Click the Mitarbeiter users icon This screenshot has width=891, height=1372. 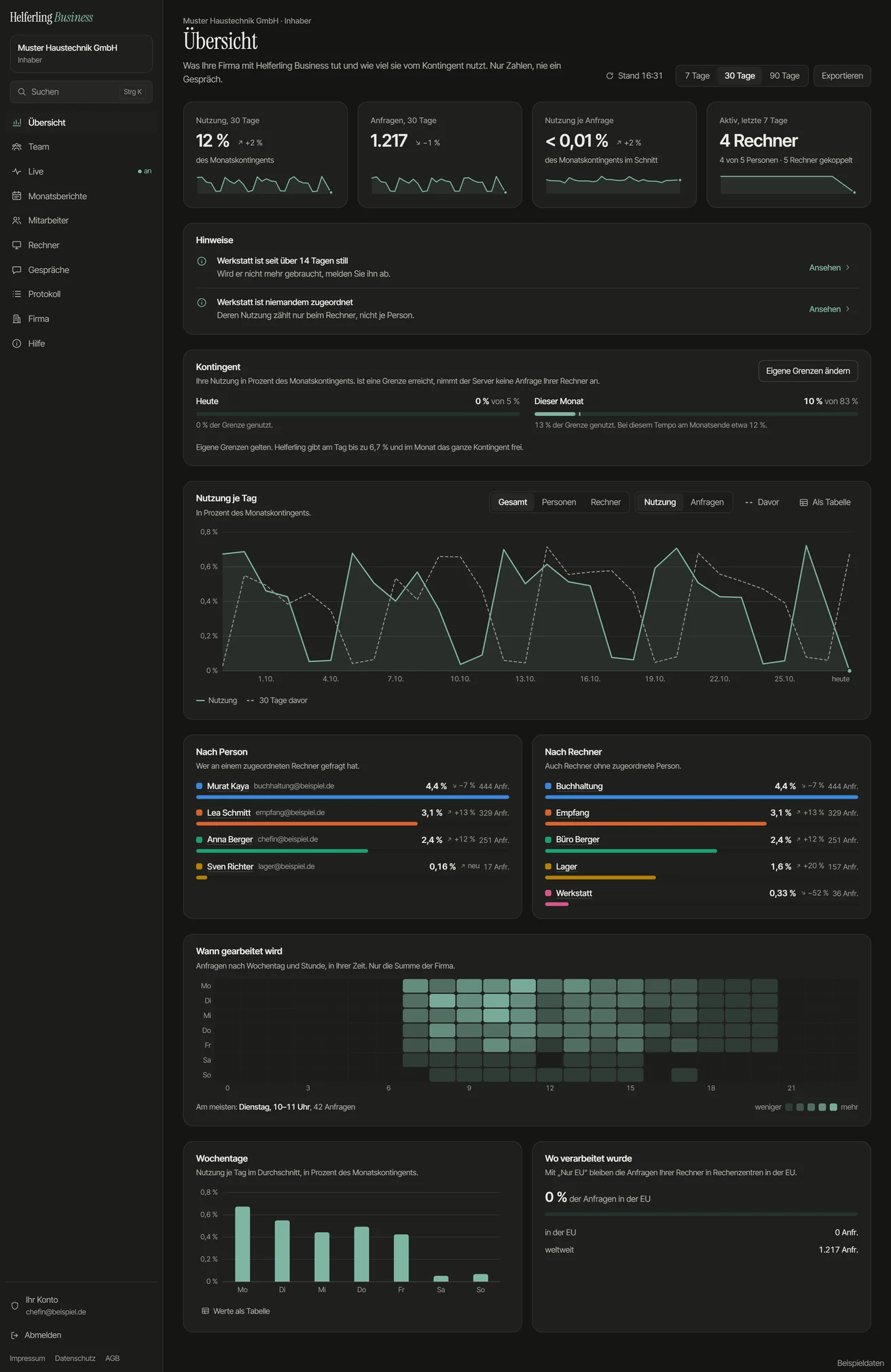(x=17, y=221)
